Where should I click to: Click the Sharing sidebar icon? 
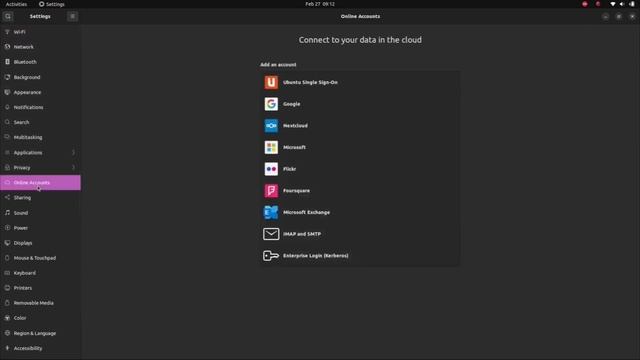click(7, 198)
